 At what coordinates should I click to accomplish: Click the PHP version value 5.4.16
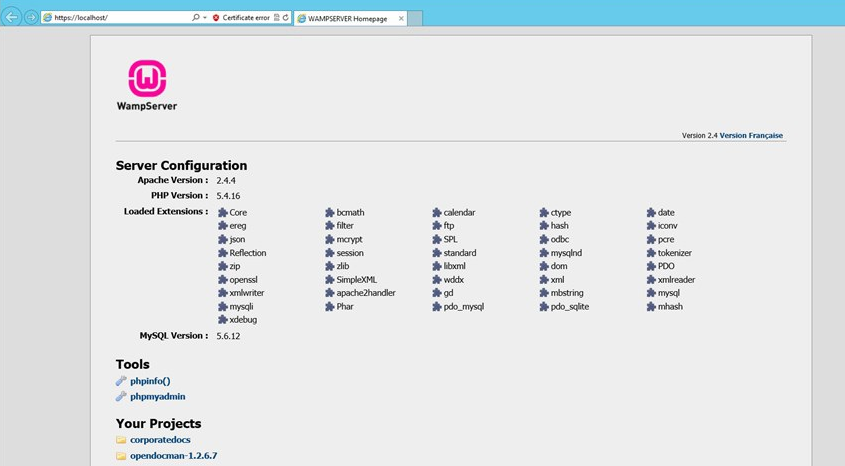click(228, 196)
